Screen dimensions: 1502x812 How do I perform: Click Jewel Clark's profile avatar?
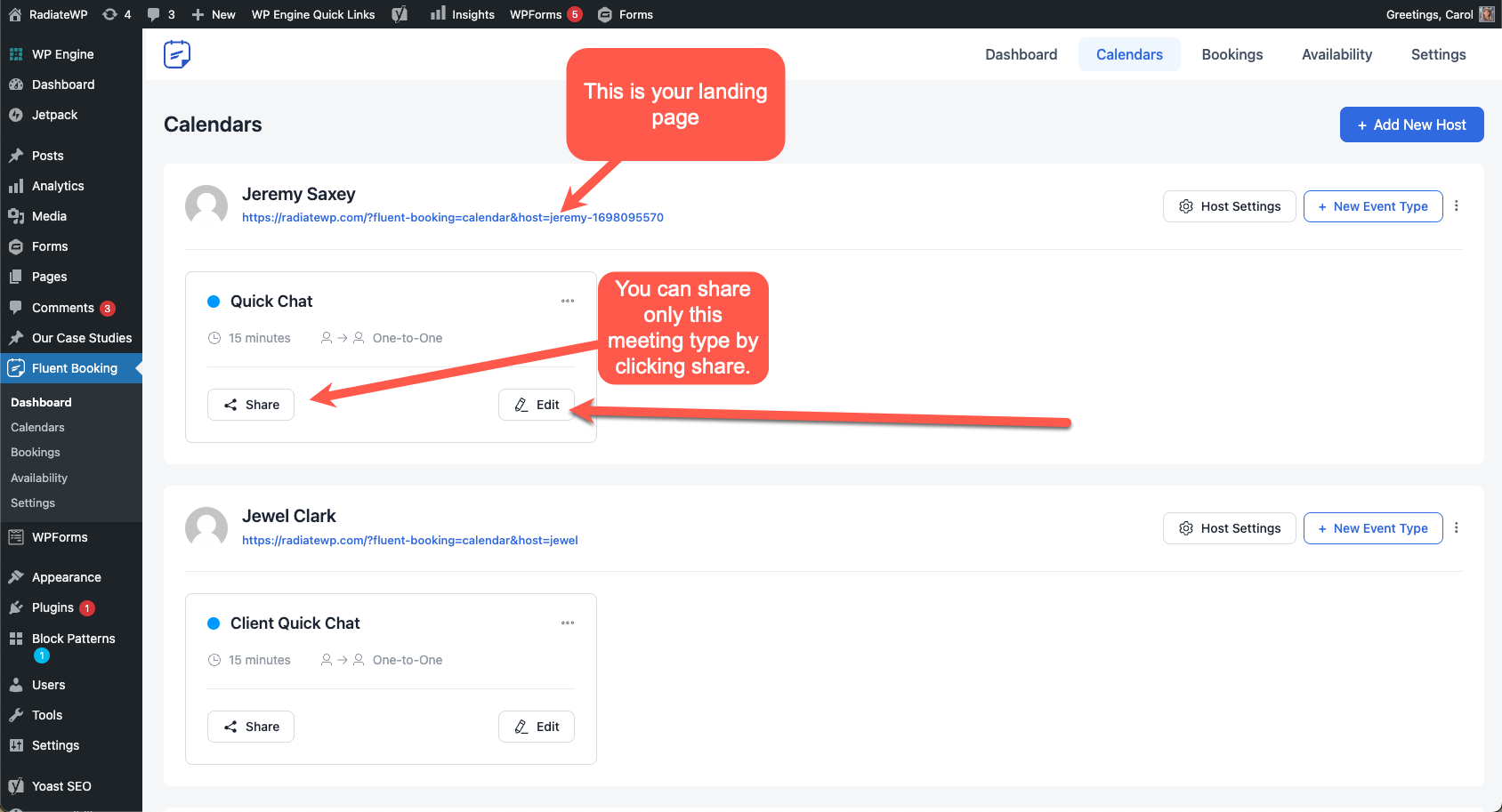point(206,528)
